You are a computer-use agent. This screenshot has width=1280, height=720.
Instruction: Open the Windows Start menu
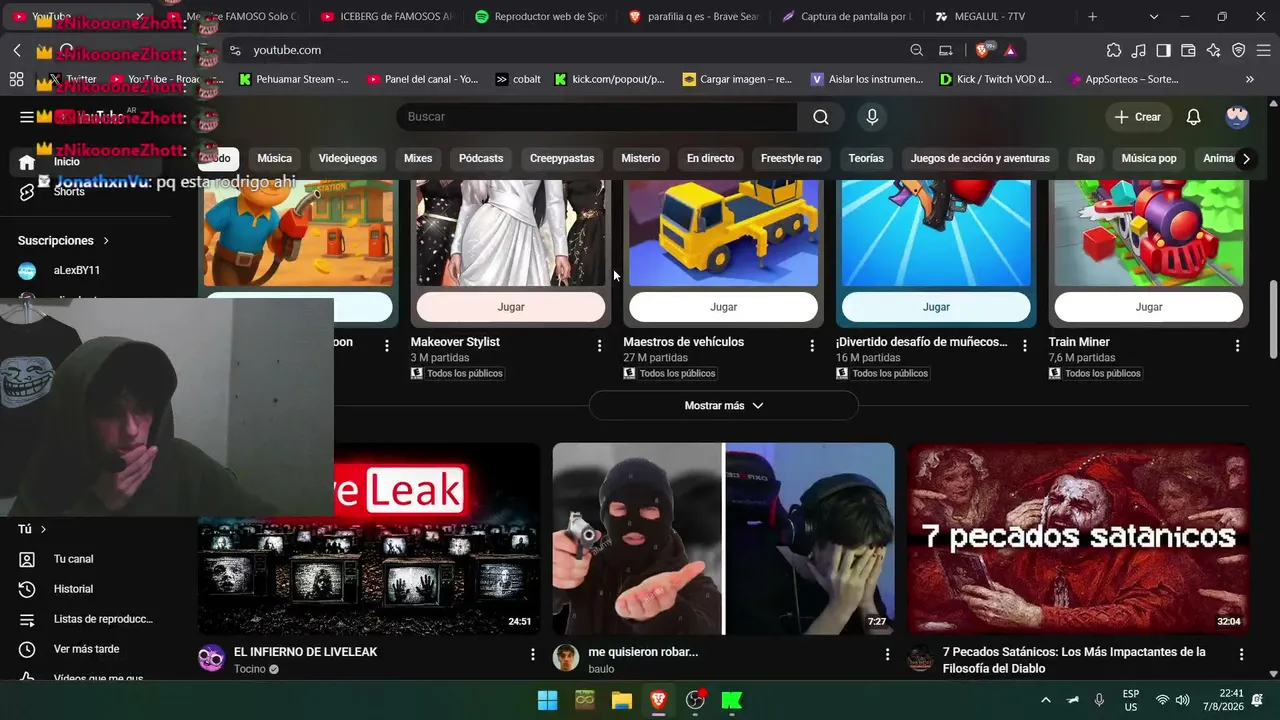tap(547, 700)
